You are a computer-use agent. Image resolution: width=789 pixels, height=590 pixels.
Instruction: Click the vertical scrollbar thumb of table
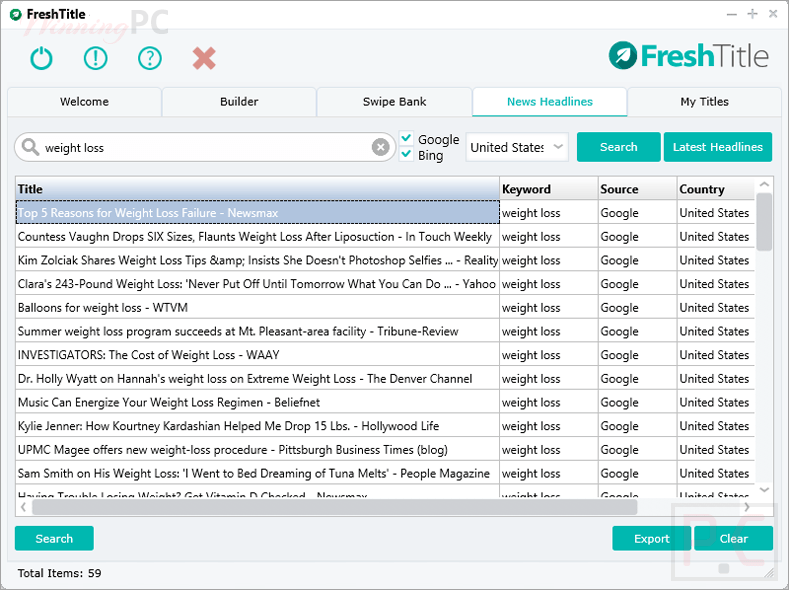[764, 221]
